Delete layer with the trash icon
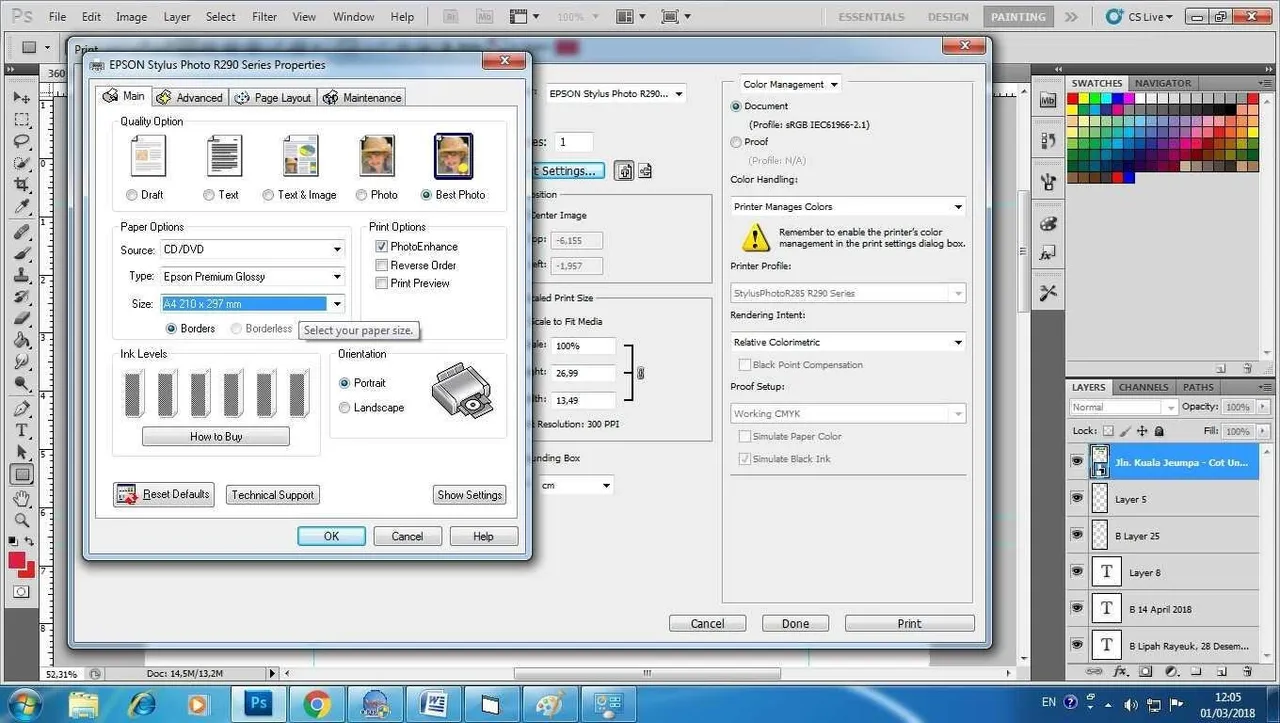The height and width of the screenshot is (723, 1280). tap(1247, 672)
